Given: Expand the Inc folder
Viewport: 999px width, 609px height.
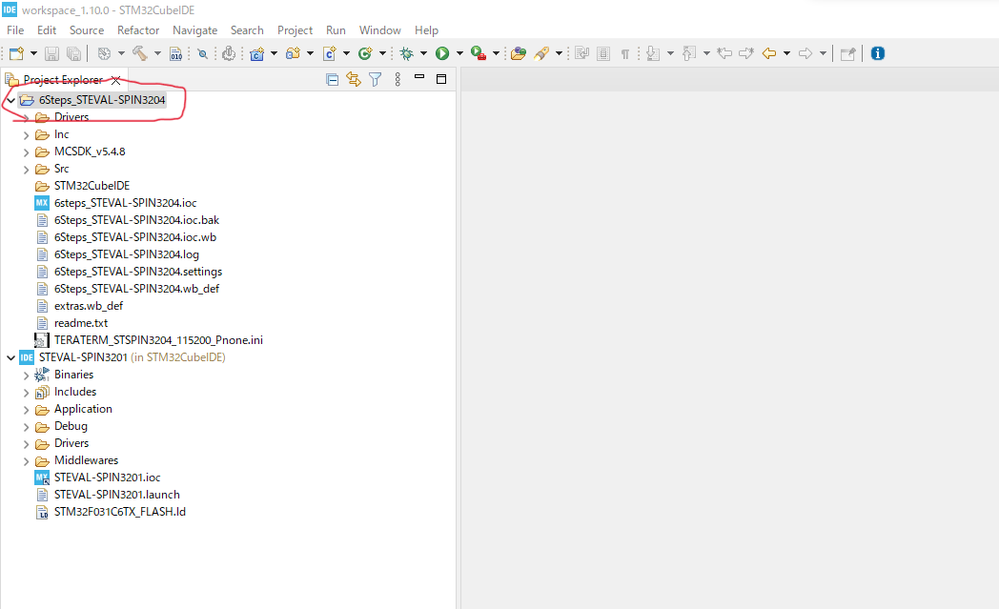Looking at the screenshot, I should click(26, 135).
